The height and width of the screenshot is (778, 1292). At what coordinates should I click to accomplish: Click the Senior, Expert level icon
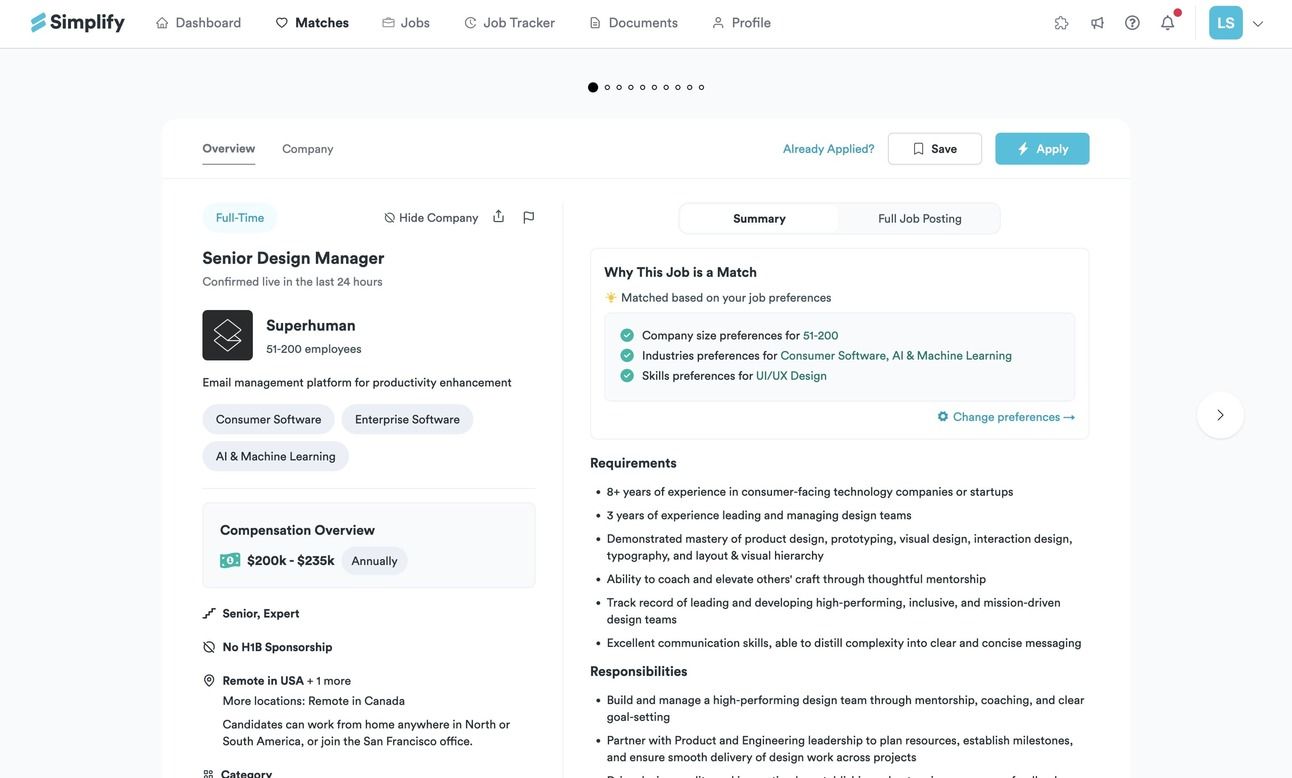tap(209, 613)
